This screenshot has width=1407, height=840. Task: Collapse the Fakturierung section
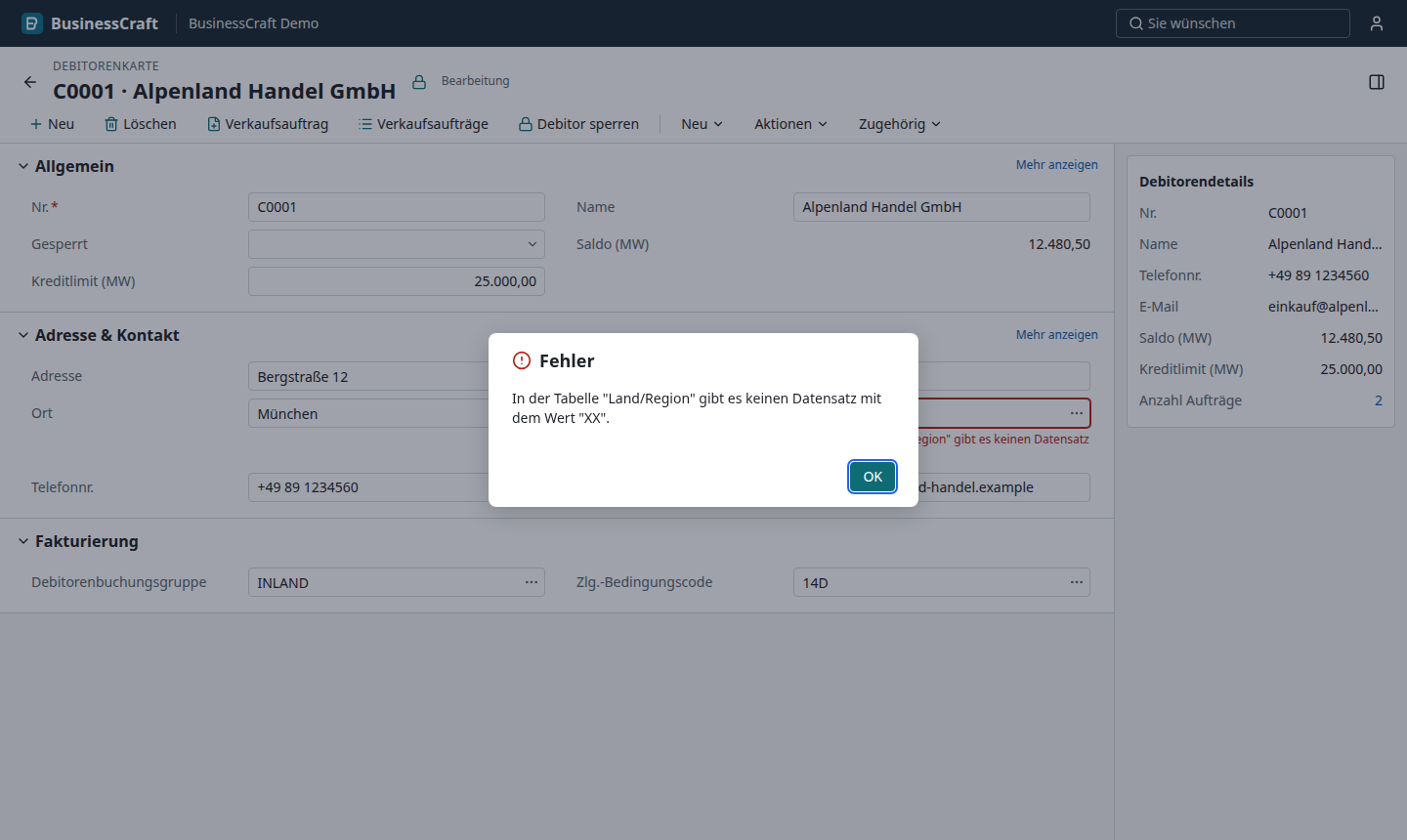tap(23, 541)
